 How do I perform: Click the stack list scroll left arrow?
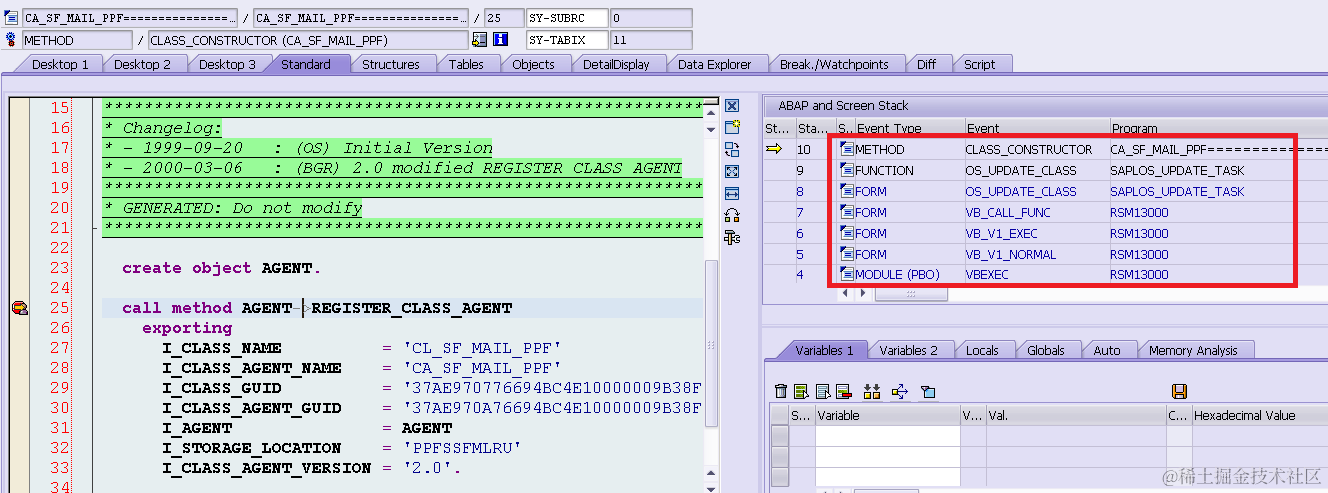tap(846, 293)
